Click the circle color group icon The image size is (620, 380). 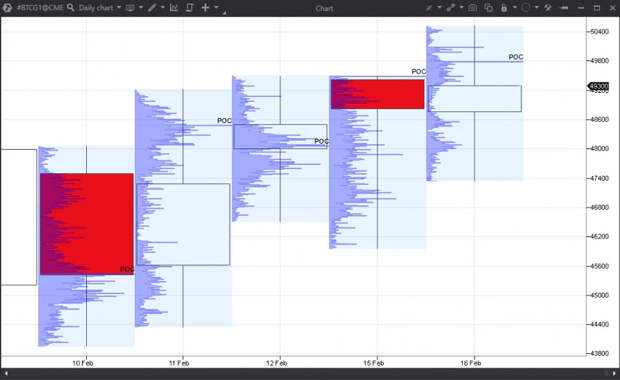click(525, 8)
